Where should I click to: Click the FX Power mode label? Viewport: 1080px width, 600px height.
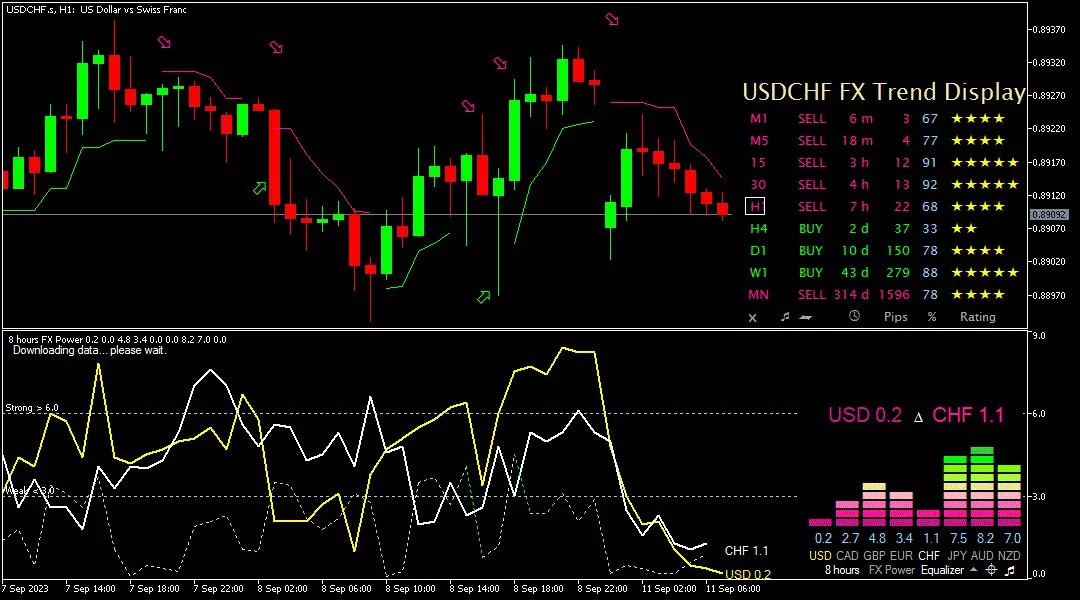(x=891, y=570)
